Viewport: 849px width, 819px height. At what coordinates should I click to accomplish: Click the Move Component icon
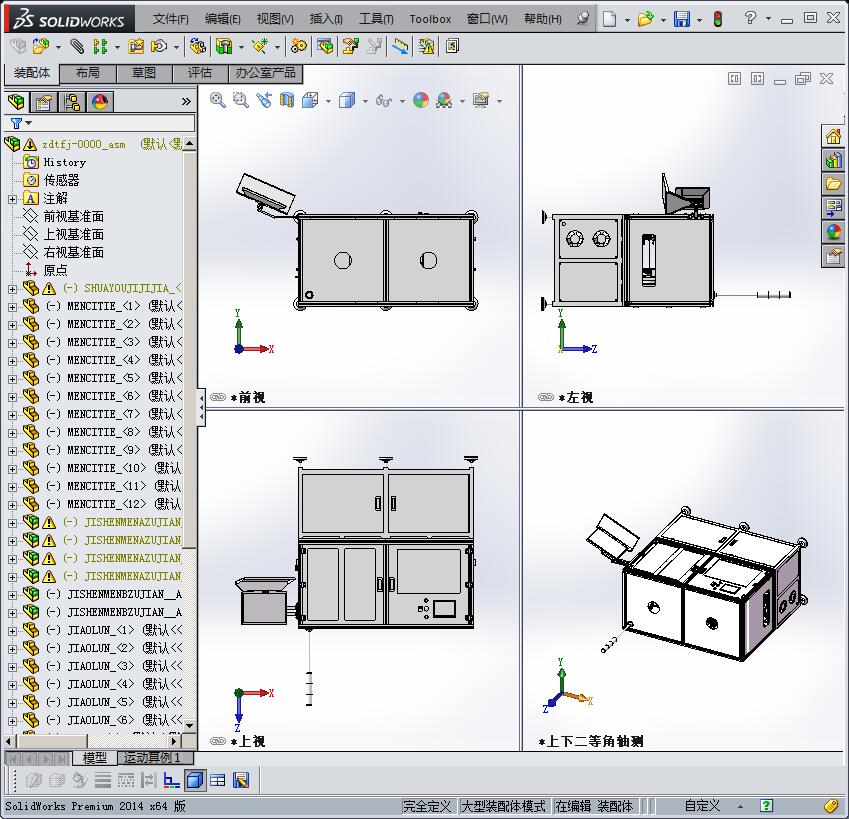(159, 47)
